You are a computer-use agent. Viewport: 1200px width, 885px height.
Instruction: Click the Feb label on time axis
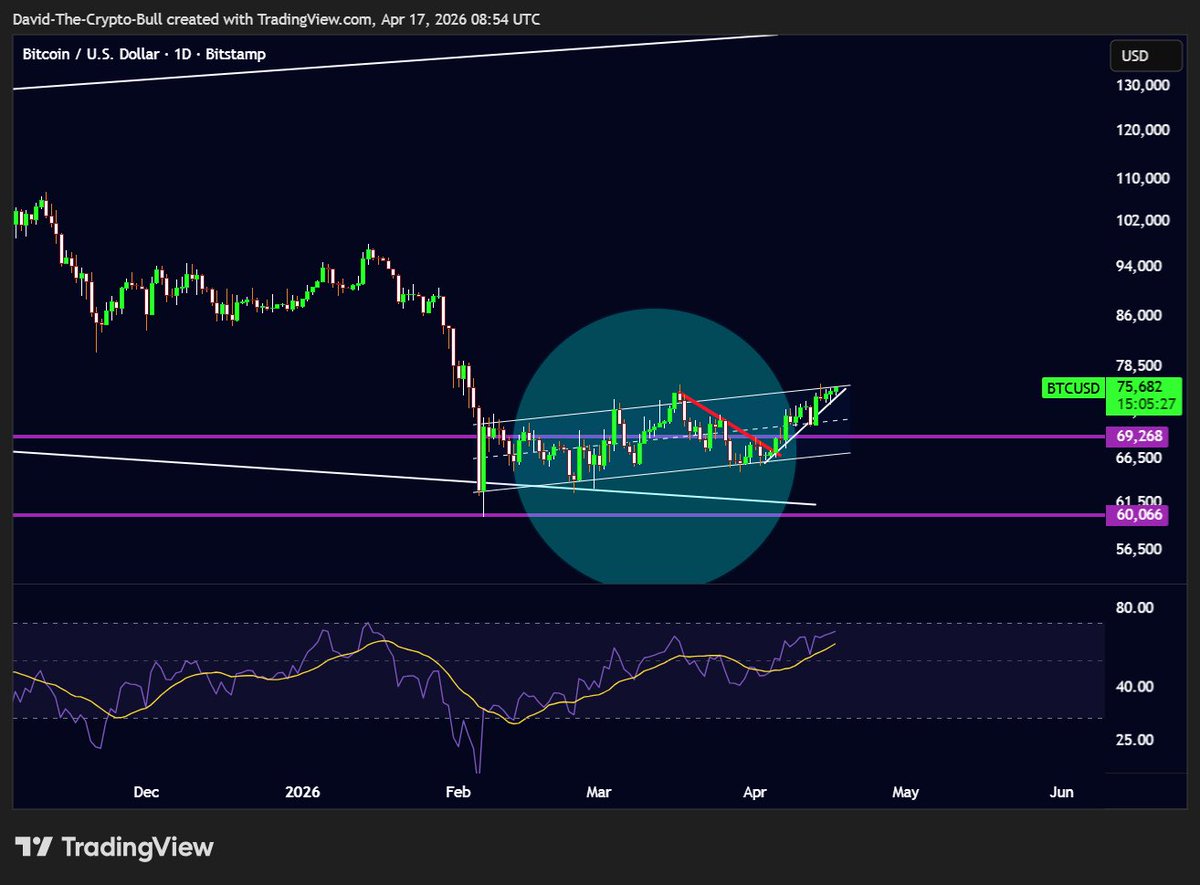click(x=457, y=792)
